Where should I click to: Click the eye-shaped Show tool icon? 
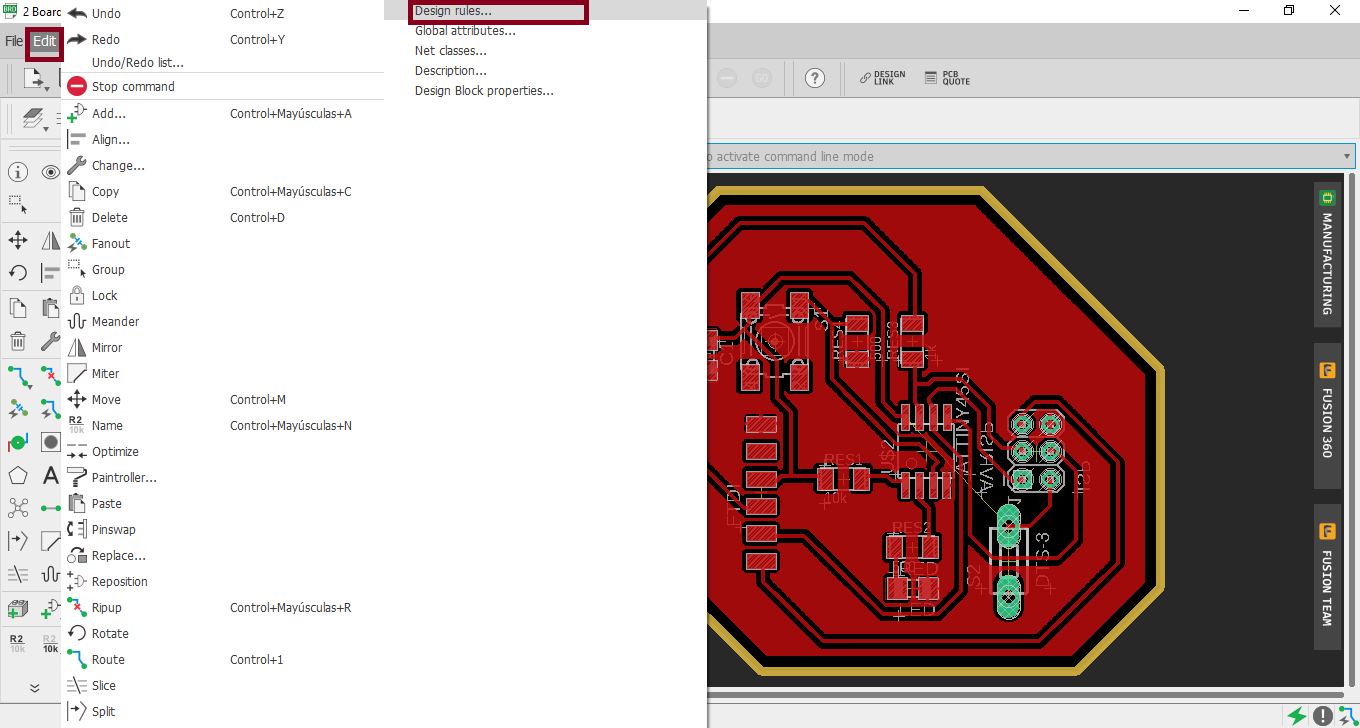coord(50,172)
